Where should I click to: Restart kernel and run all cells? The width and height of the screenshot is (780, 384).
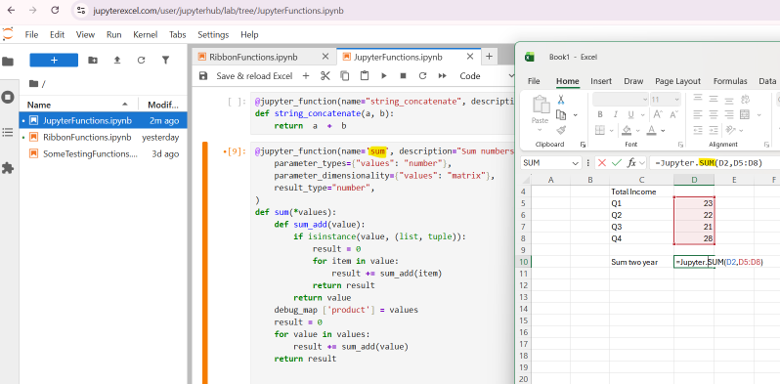(x=442, y=76)
